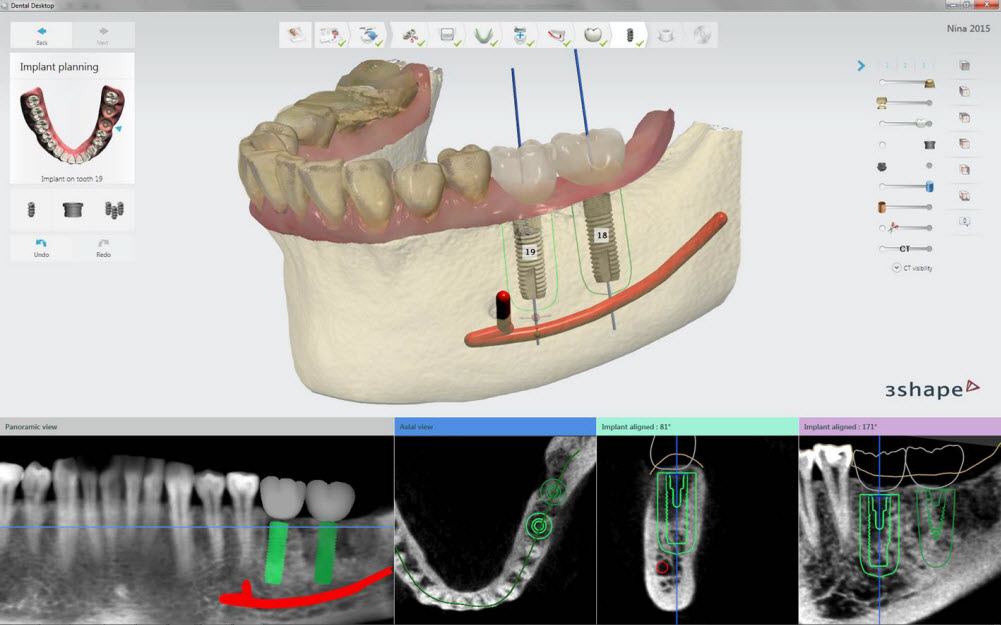Select the abutment icon in the Implant planning panel
This screenshot has width=1001, height=625.
pyautogui.click(x=70, y=208)
